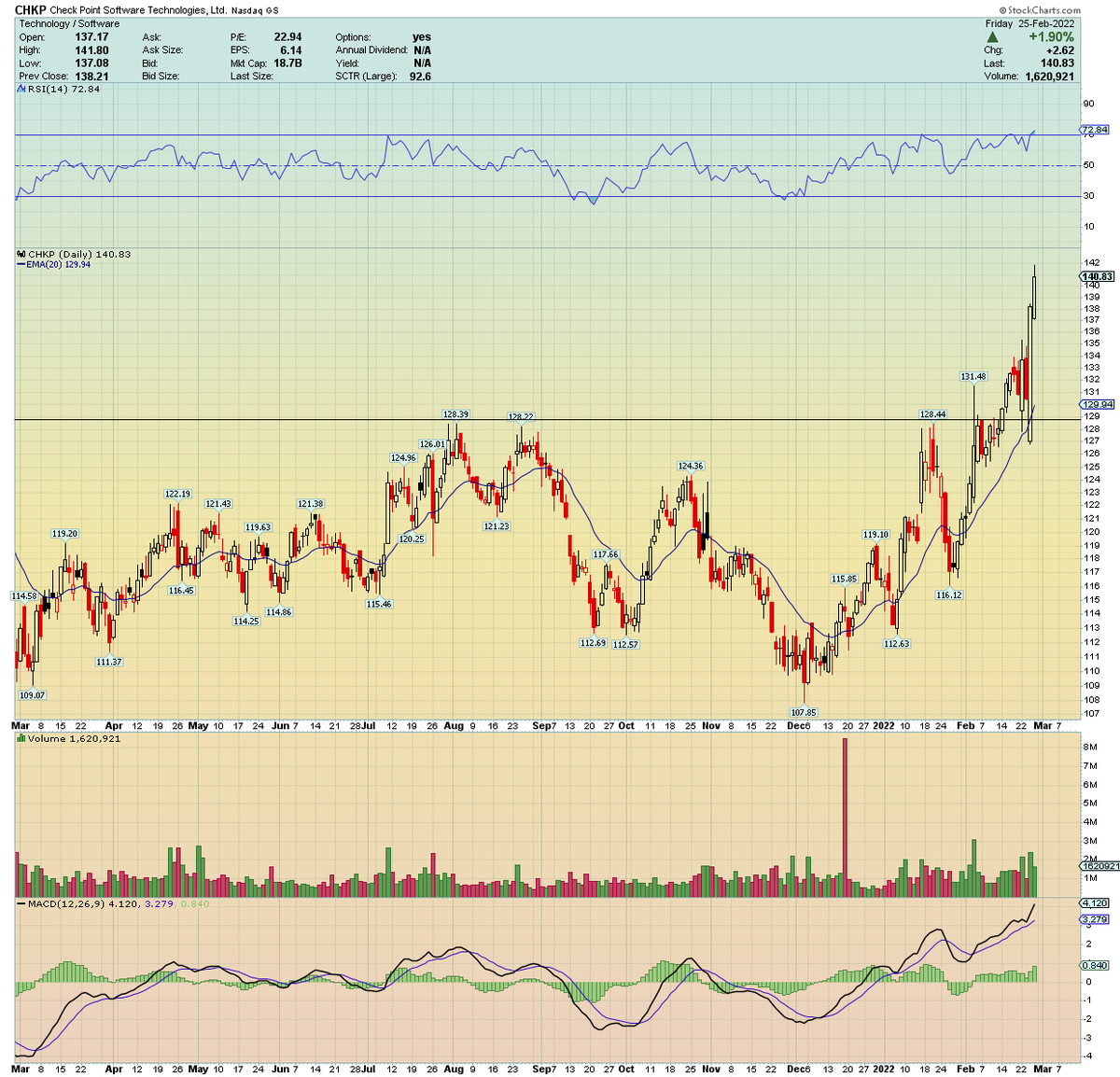Screen dimensions: 1120x1077
Task: Click the tall December volume spike bar
Action: tap(845, 817)
